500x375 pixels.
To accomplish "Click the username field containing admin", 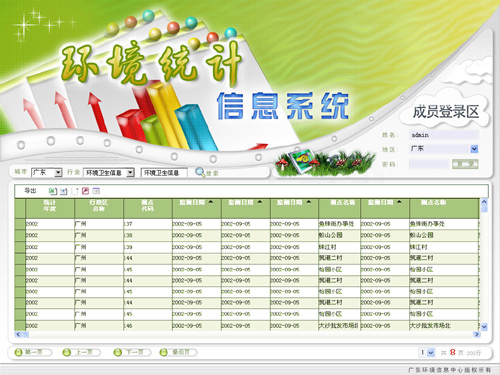I will click(444, 135).
